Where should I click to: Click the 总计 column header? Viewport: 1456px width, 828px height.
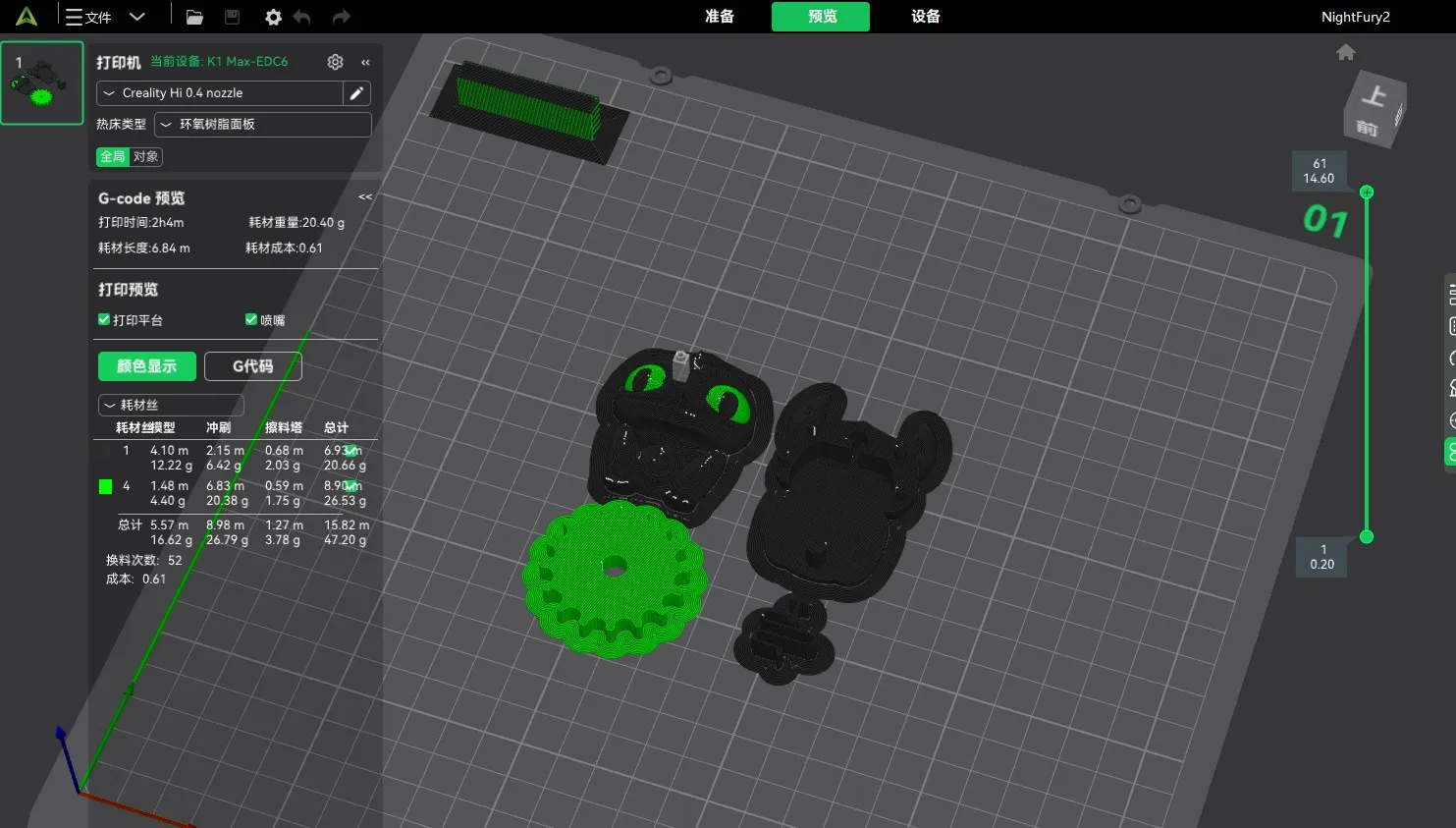pos(336,427)
